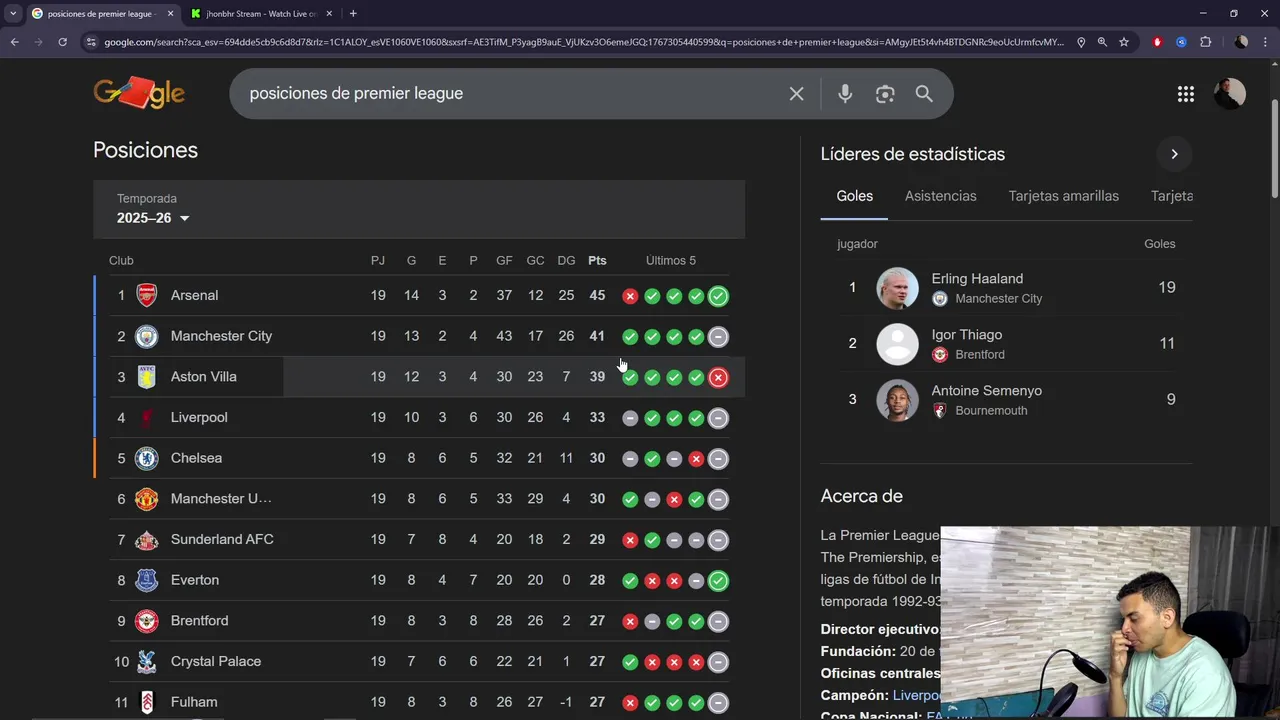Click the Everton club crest
This screenshot has height=720, width=1280.
pos(147,580)
